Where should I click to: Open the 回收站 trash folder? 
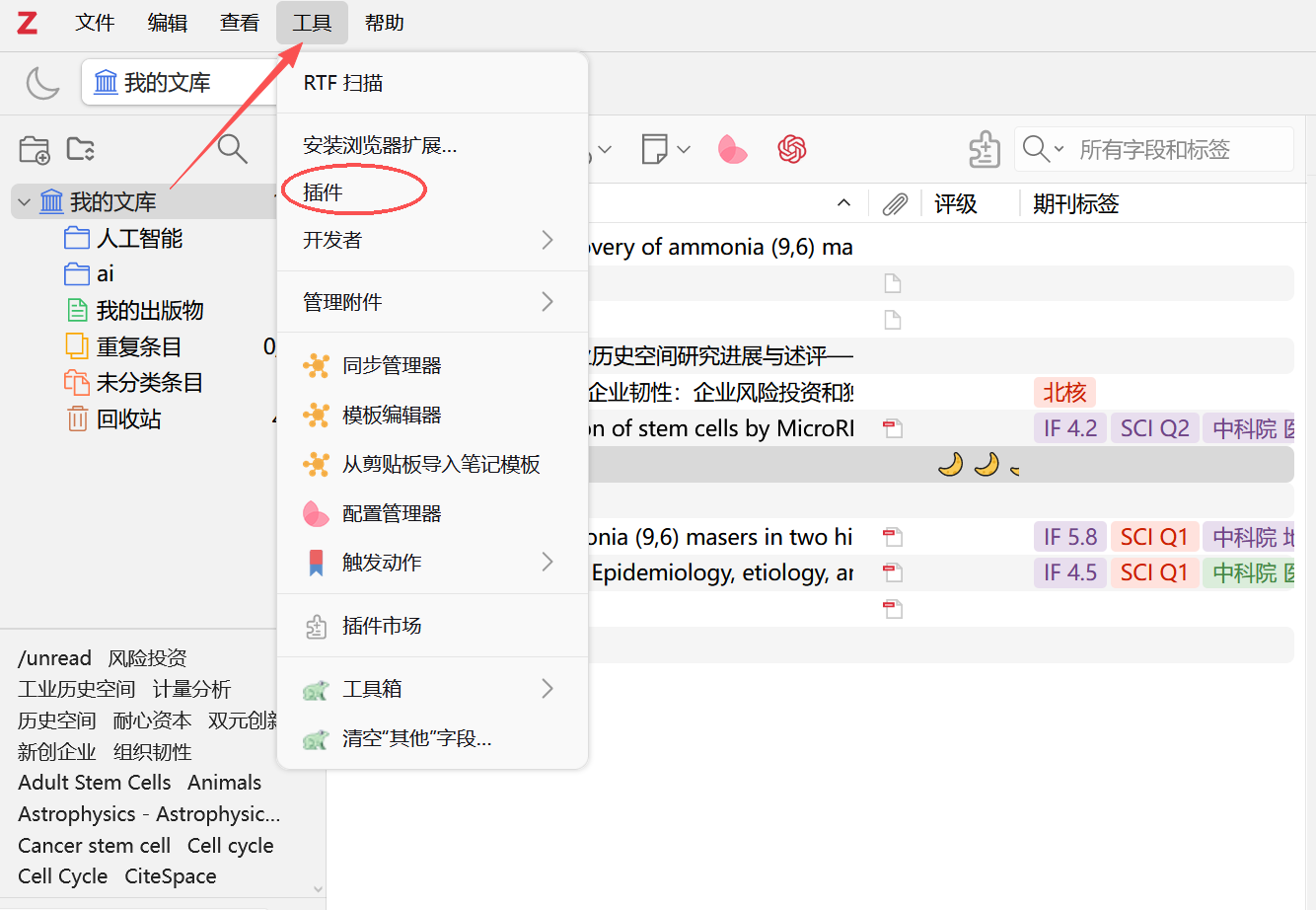click(x=128, y=419)
